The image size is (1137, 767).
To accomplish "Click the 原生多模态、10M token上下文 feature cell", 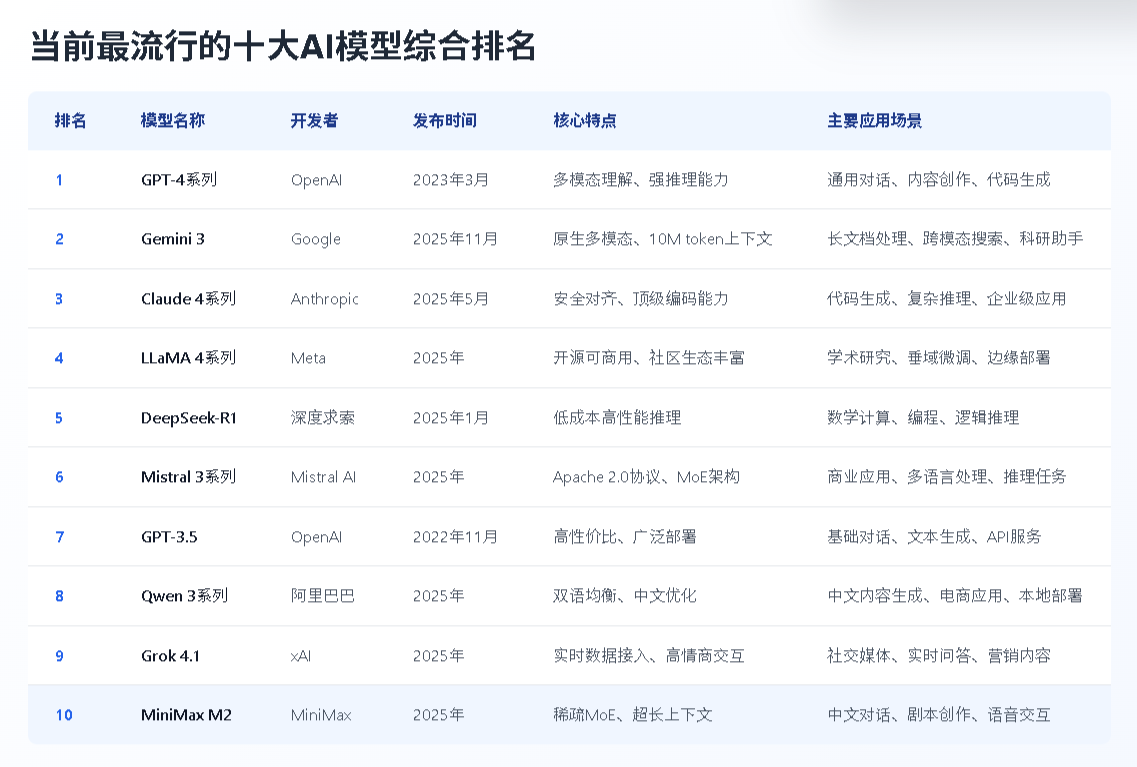I will [663, 239].
